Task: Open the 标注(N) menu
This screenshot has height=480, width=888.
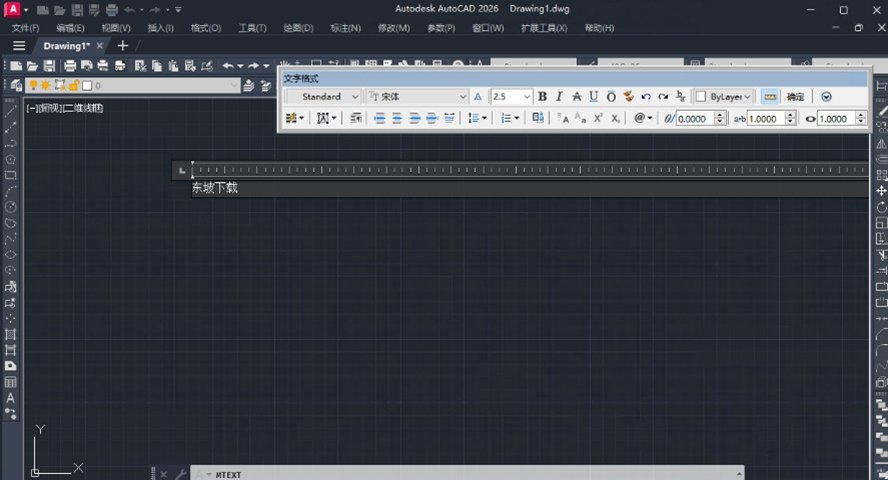Action: click(345, 28)
